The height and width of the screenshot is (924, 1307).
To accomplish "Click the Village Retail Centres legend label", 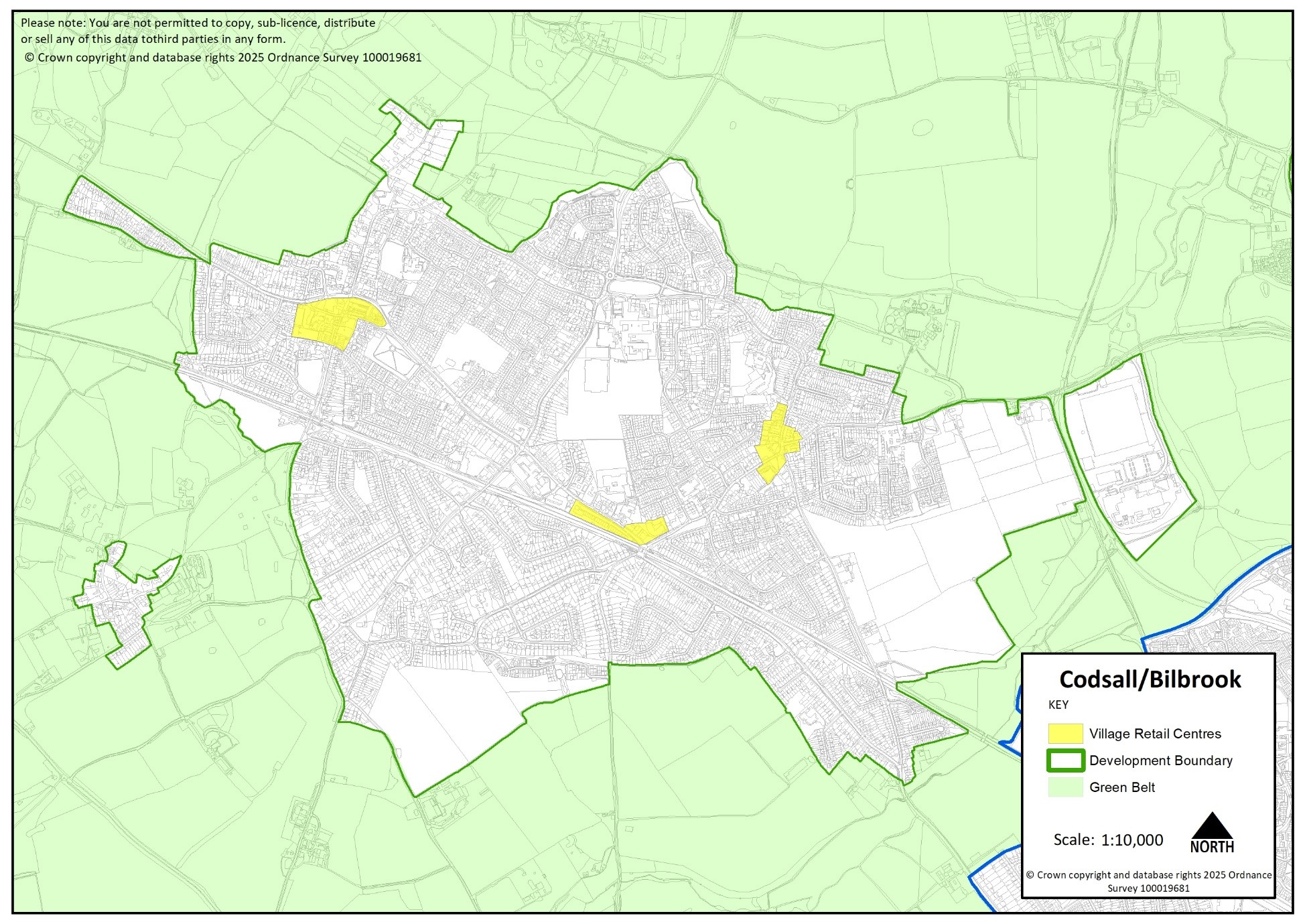I will point(1155,734).
